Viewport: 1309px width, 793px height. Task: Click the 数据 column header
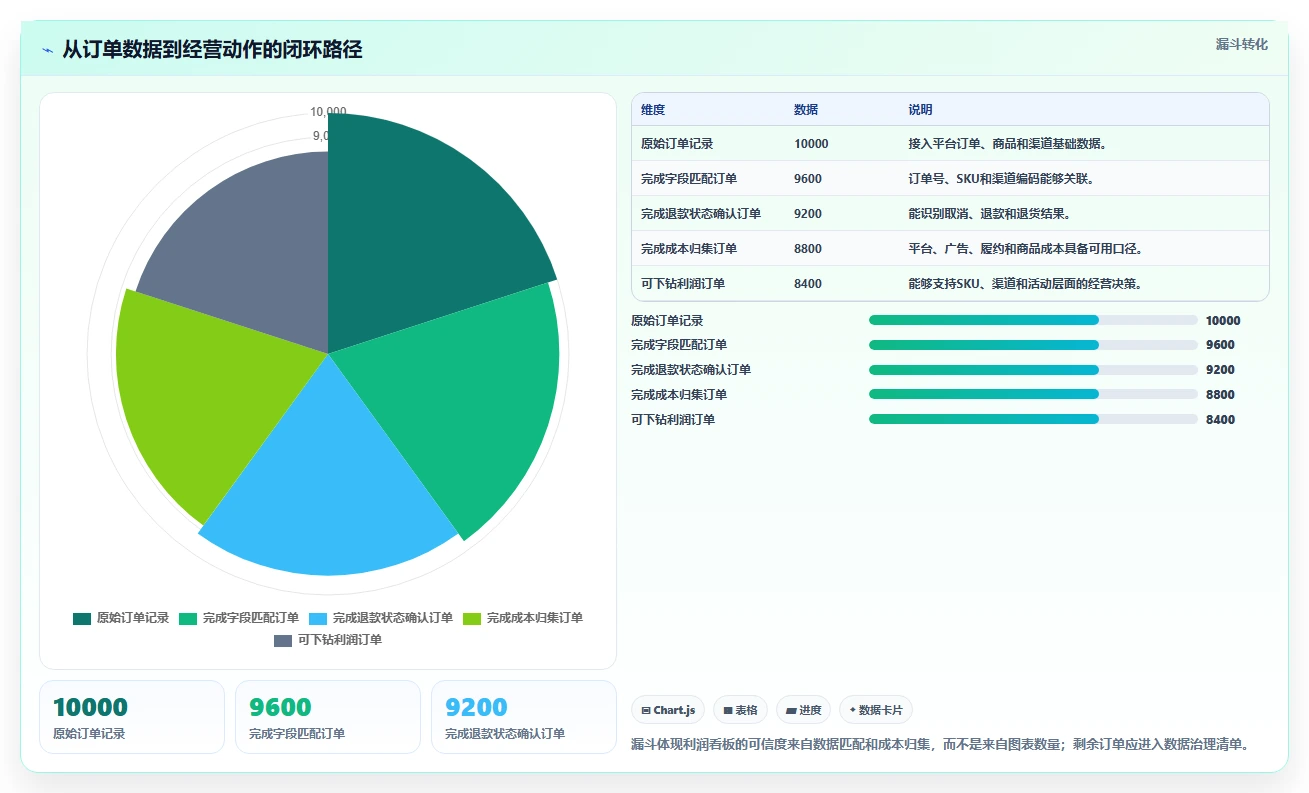pyautogui.click(x=806, y=110)
